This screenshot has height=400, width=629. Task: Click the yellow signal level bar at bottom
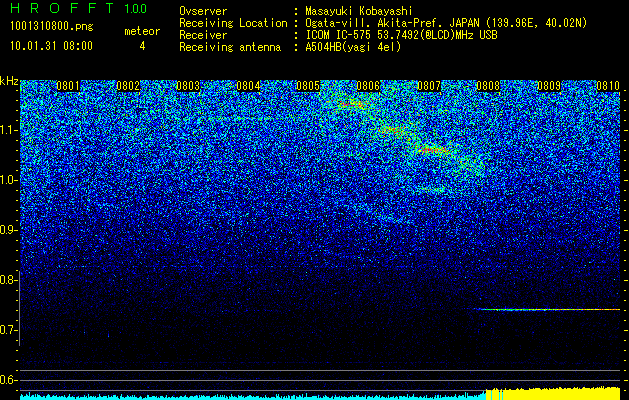553,394
